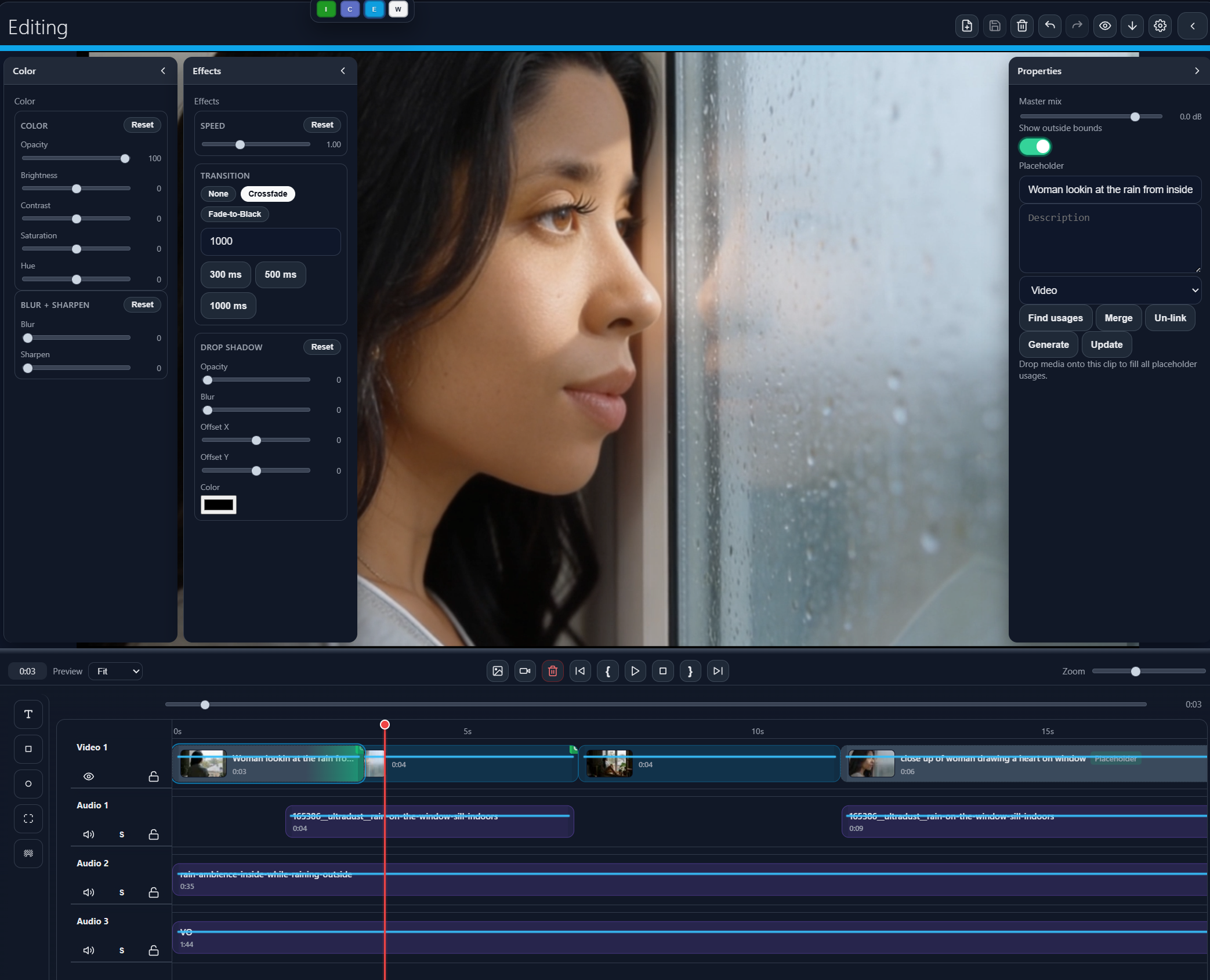1210x980 pixels.
Task: Redo using the redo arrow icon
Action: coord(1077,26)
